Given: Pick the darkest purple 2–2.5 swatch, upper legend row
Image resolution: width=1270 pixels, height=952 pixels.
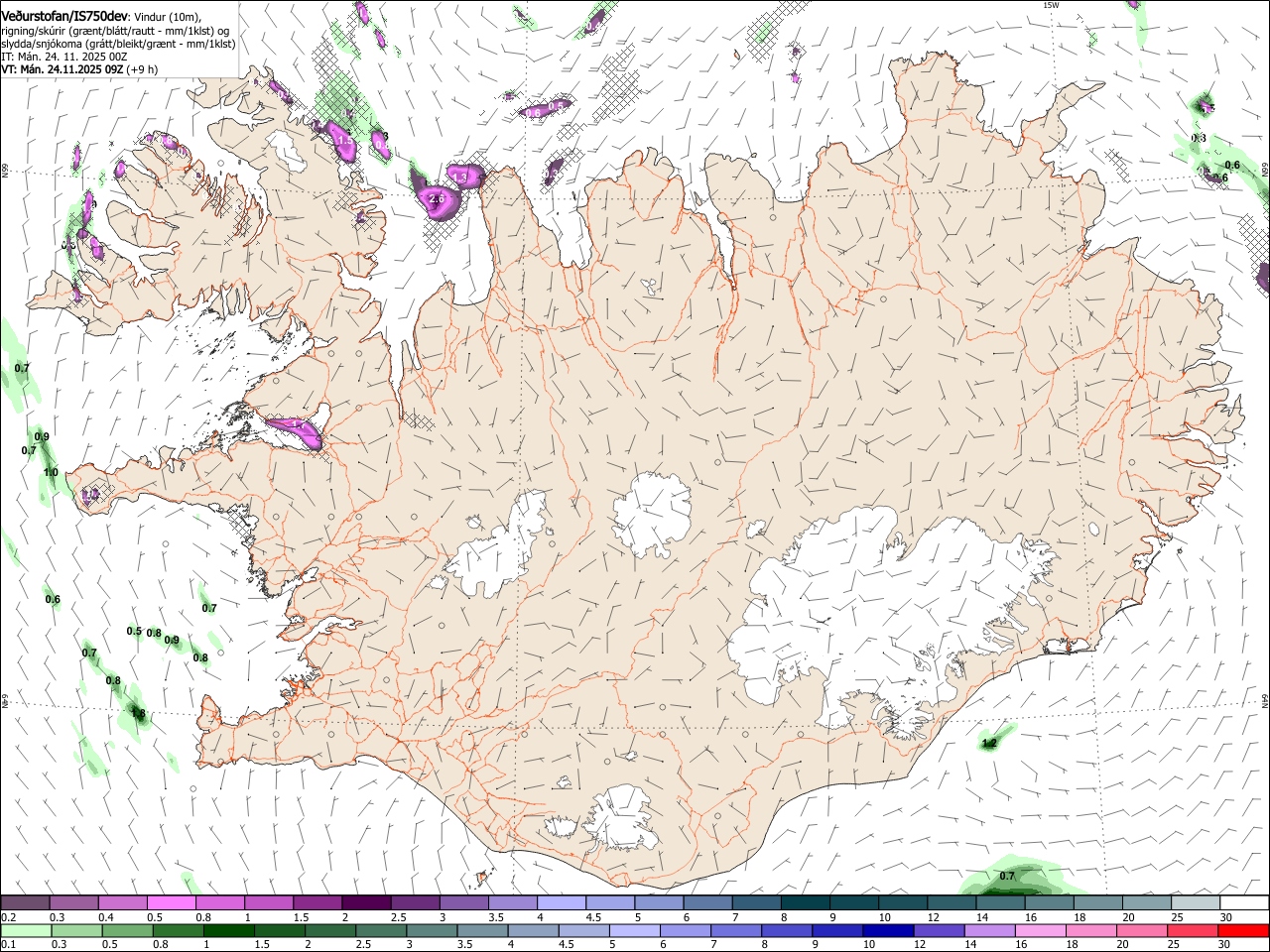Looking at the screenshot, I should pos(366,902).
